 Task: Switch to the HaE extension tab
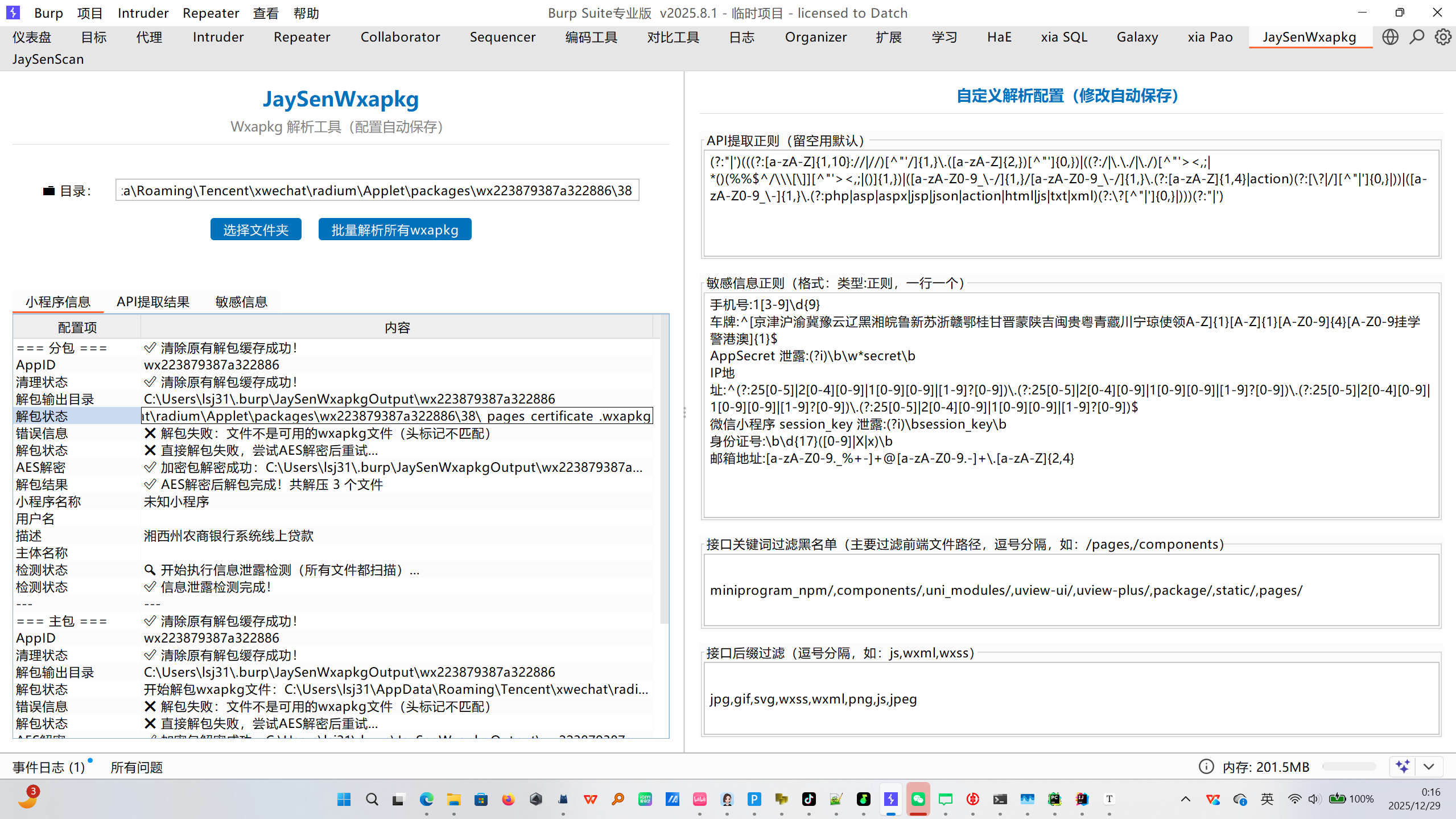999,36
